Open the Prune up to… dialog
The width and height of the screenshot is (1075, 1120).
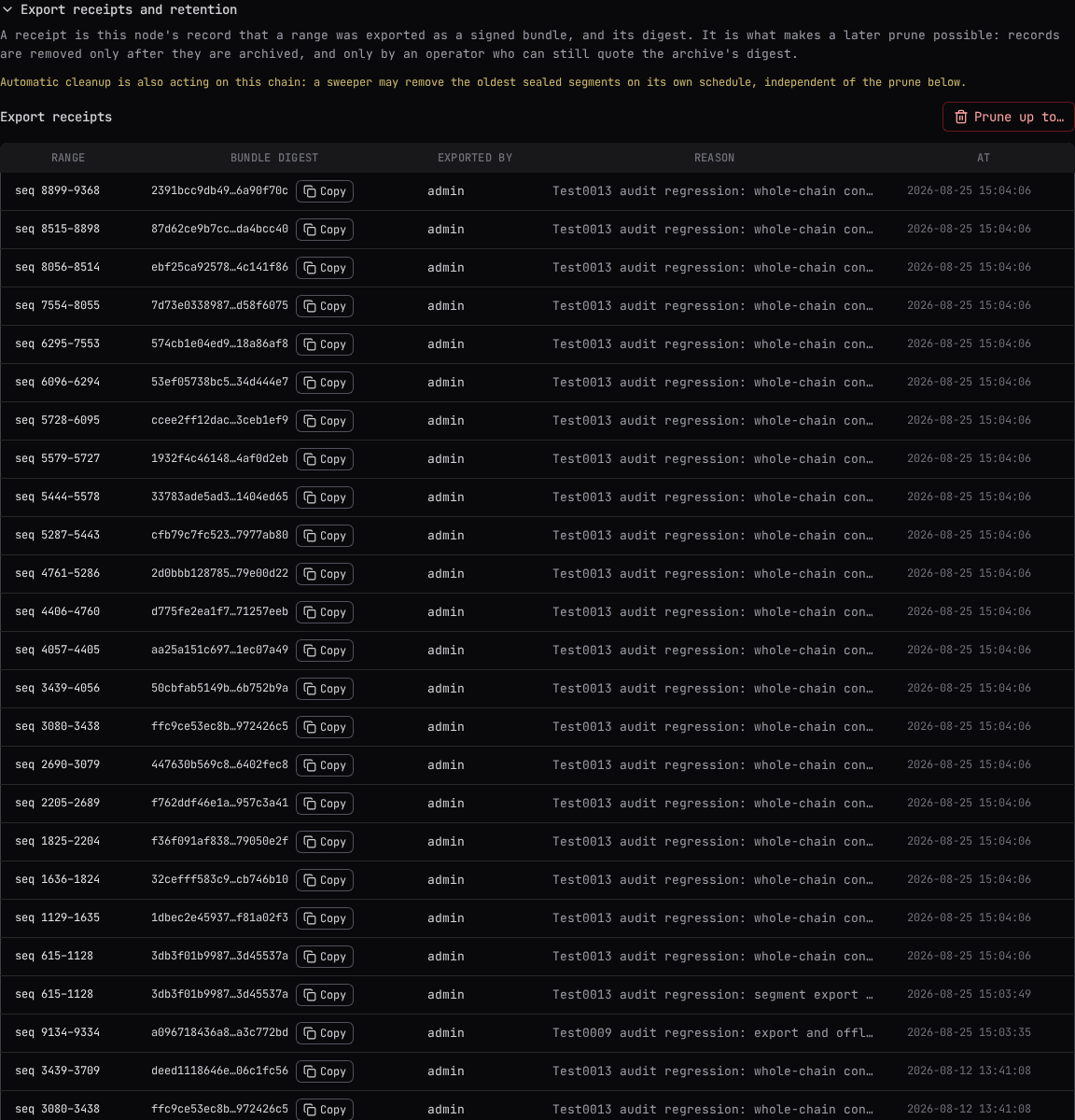click(1009, 117)
